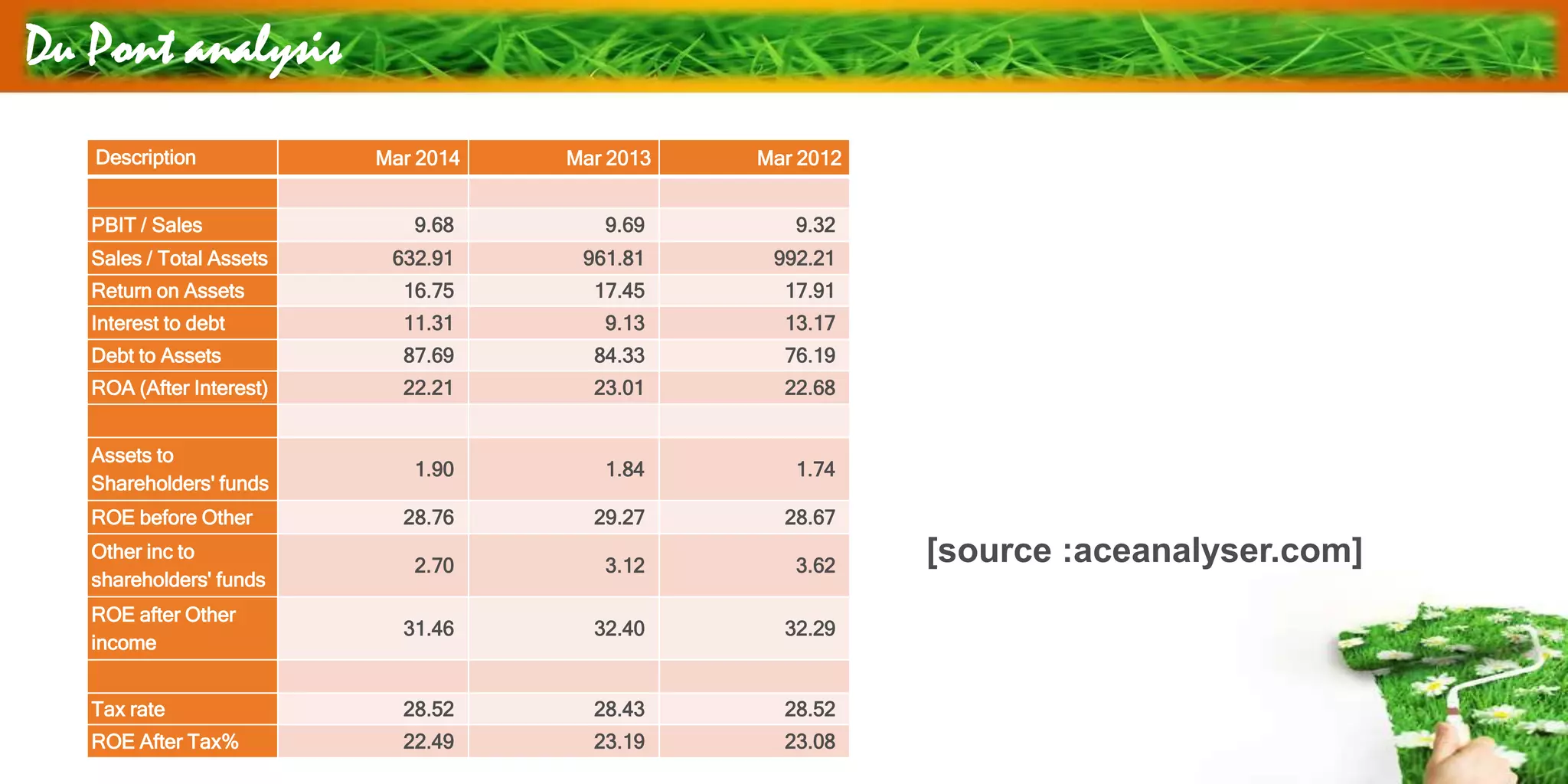This screenshot has height=784, width=1568.
Task: Select Sales / Total Assets value 632.91
Action: tap(423, 258)
